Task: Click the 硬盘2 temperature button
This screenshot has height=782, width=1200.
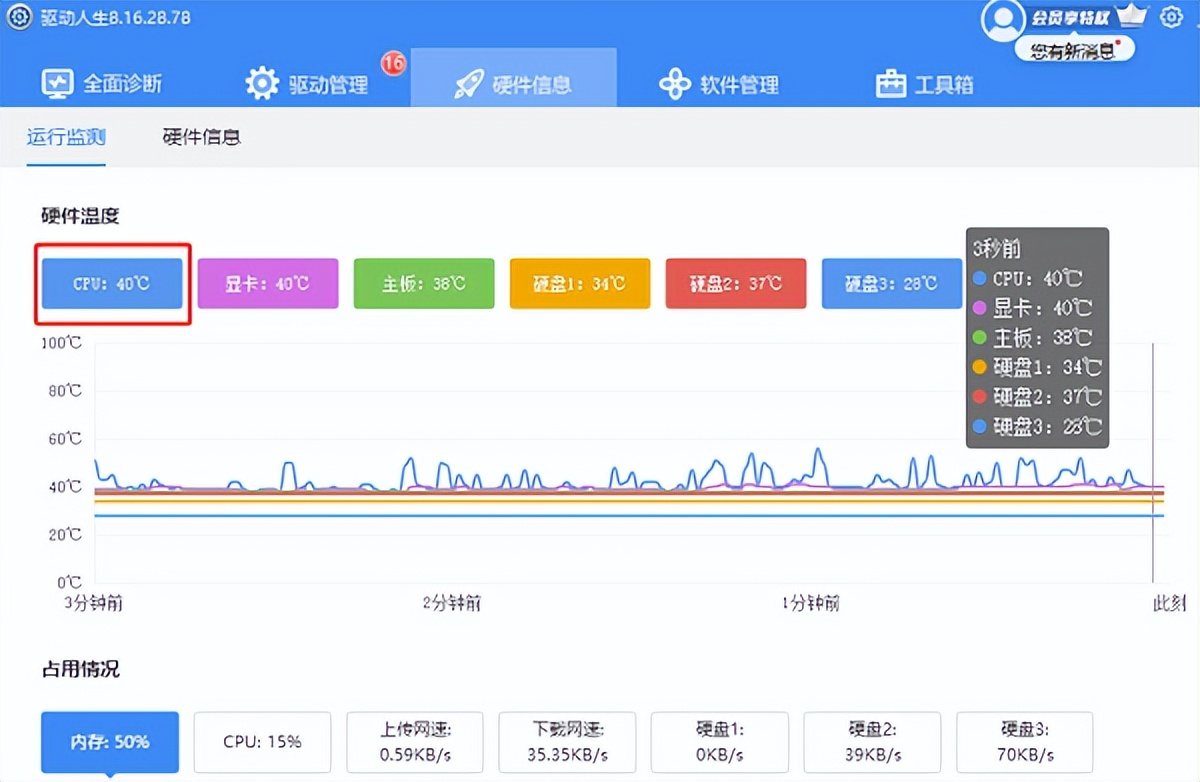Action: tap(736, 283)
